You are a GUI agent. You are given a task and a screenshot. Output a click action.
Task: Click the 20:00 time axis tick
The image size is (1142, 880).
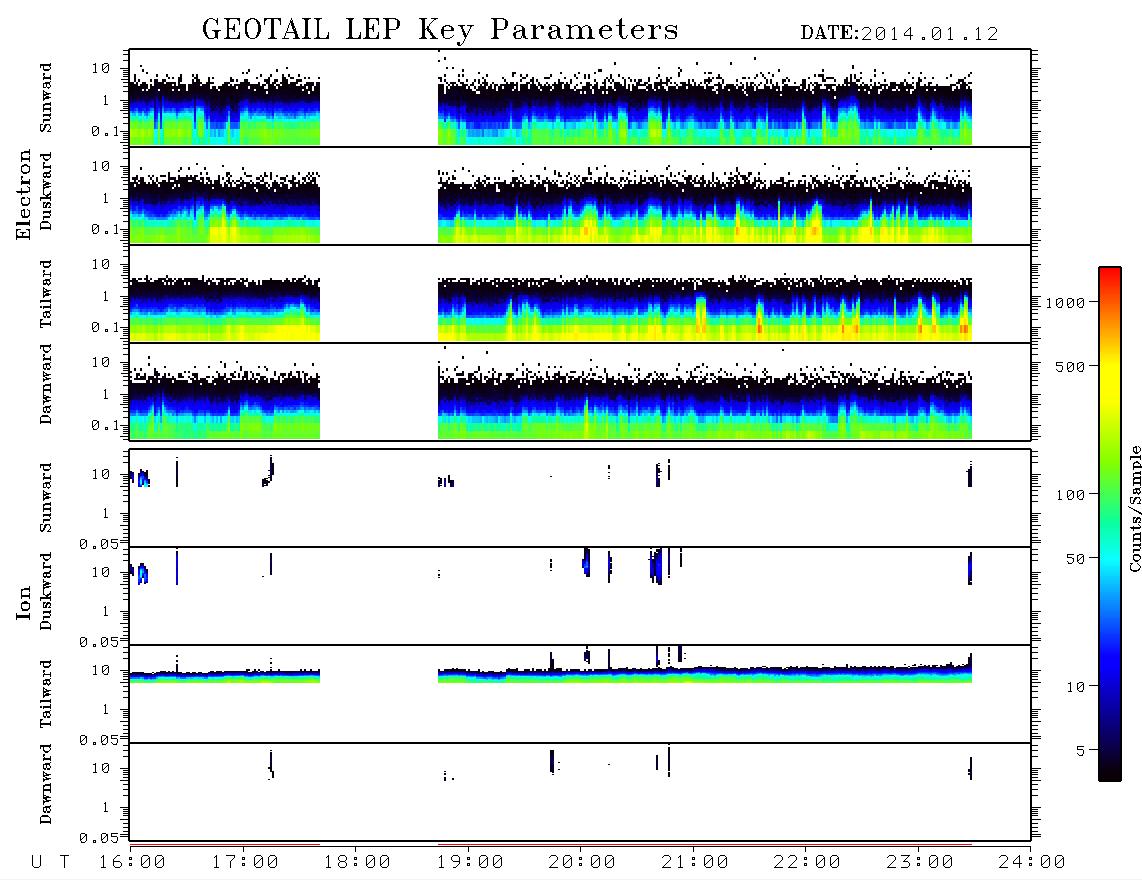click(582, 862)
